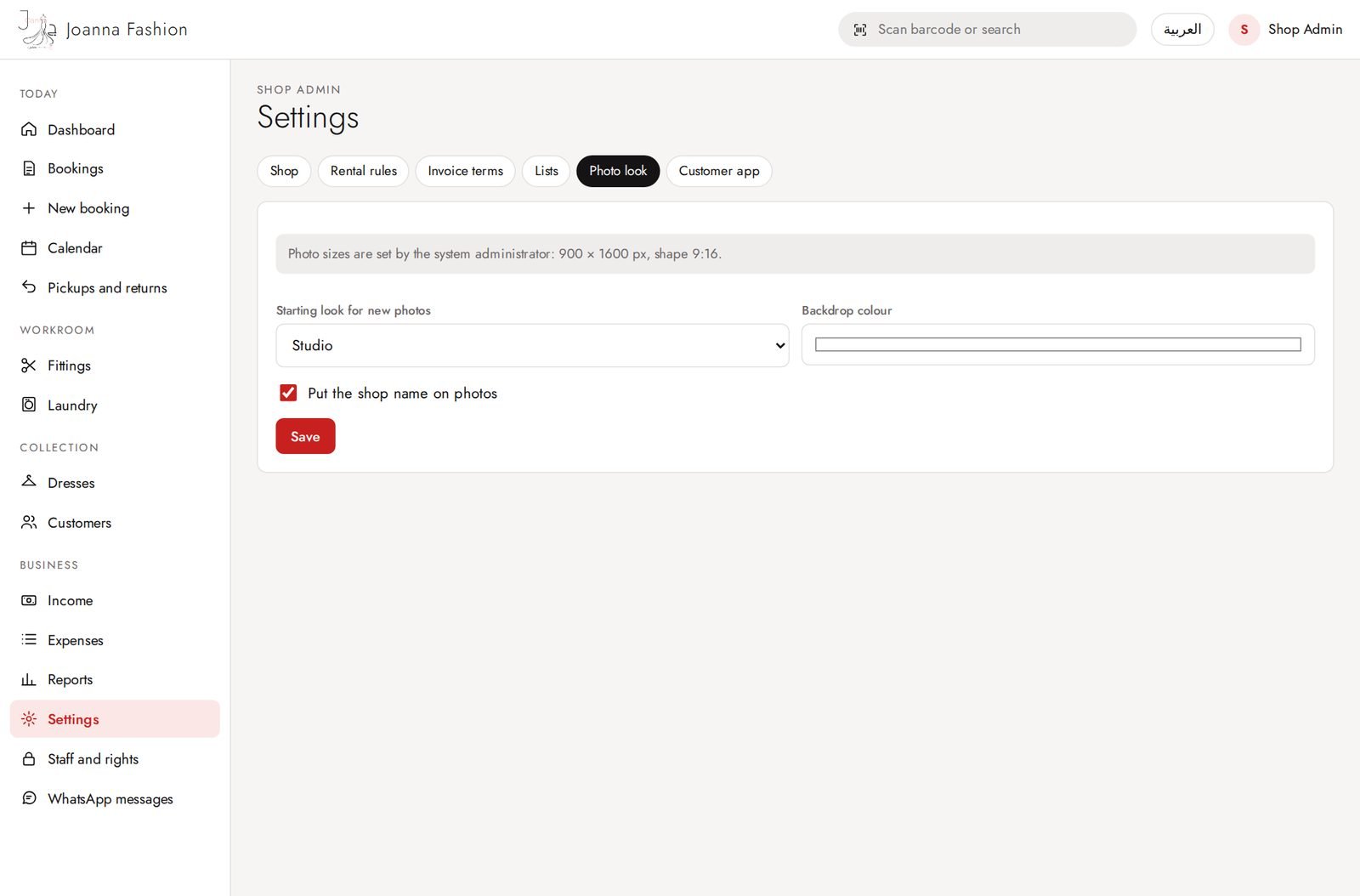This screenshot has height=896, width=1360.
Task: Click the red Save button
Action: pyautogui.click(x=305, y=436)
